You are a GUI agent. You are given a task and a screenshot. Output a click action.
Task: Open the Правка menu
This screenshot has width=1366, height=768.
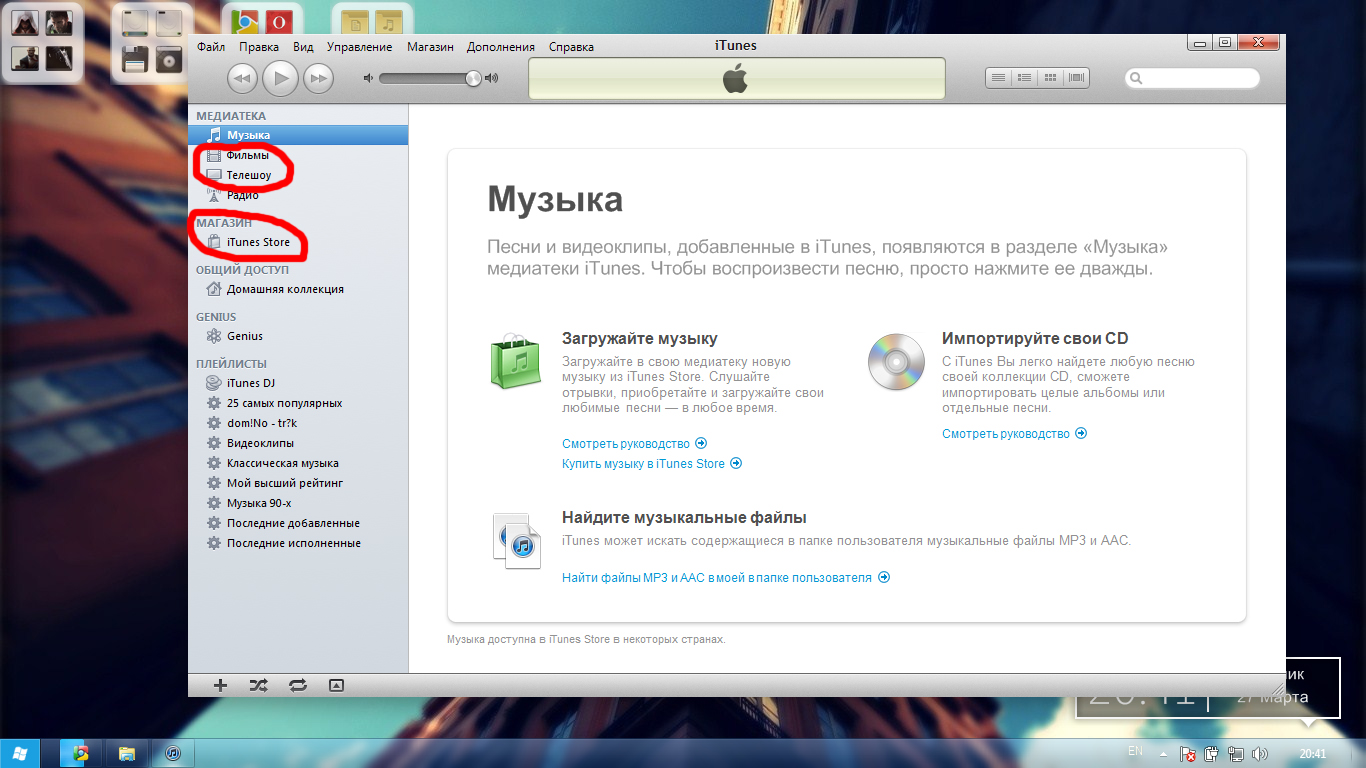(x=259, y=47)
